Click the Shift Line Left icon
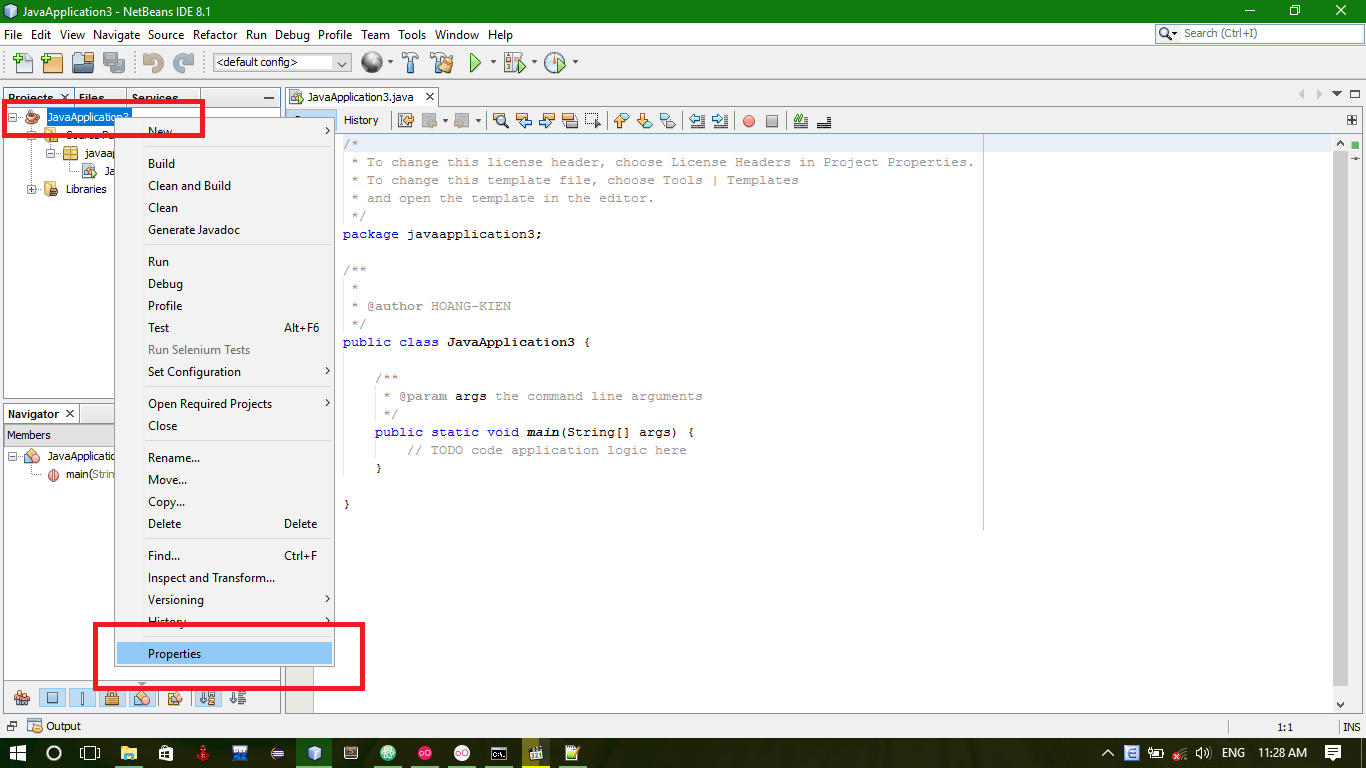The image size is (1366, 768). (x=697, y=121)
